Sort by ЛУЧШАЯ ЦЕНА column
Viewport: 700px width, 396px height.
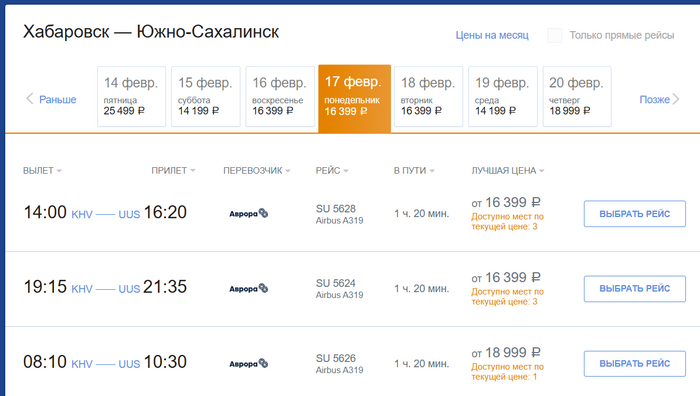coord(508,171)
